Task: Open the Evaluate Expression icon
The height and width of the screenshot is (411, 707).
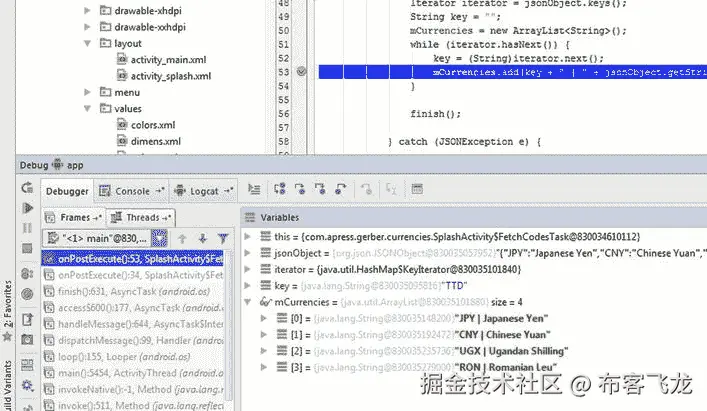Action: (x=417, y=189)
